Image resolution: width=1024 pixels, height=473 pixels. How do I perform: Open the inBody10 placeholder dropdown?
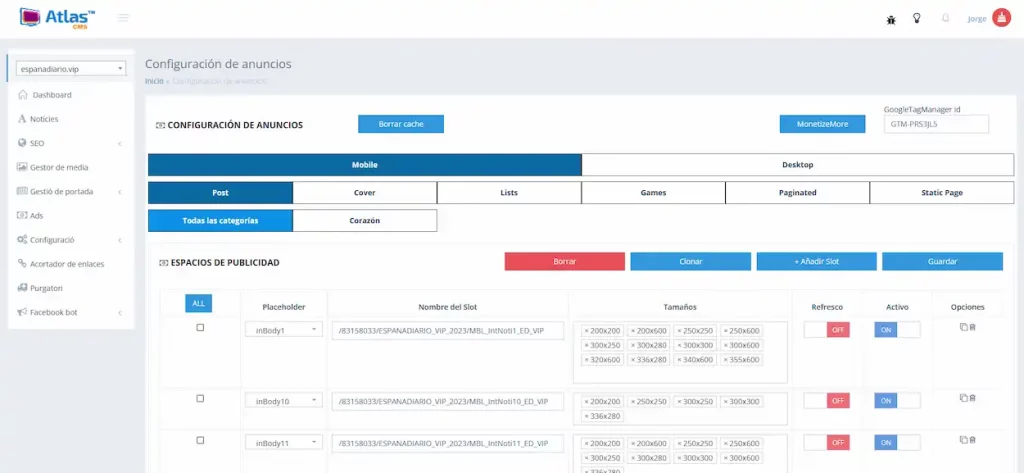(284, 400)
